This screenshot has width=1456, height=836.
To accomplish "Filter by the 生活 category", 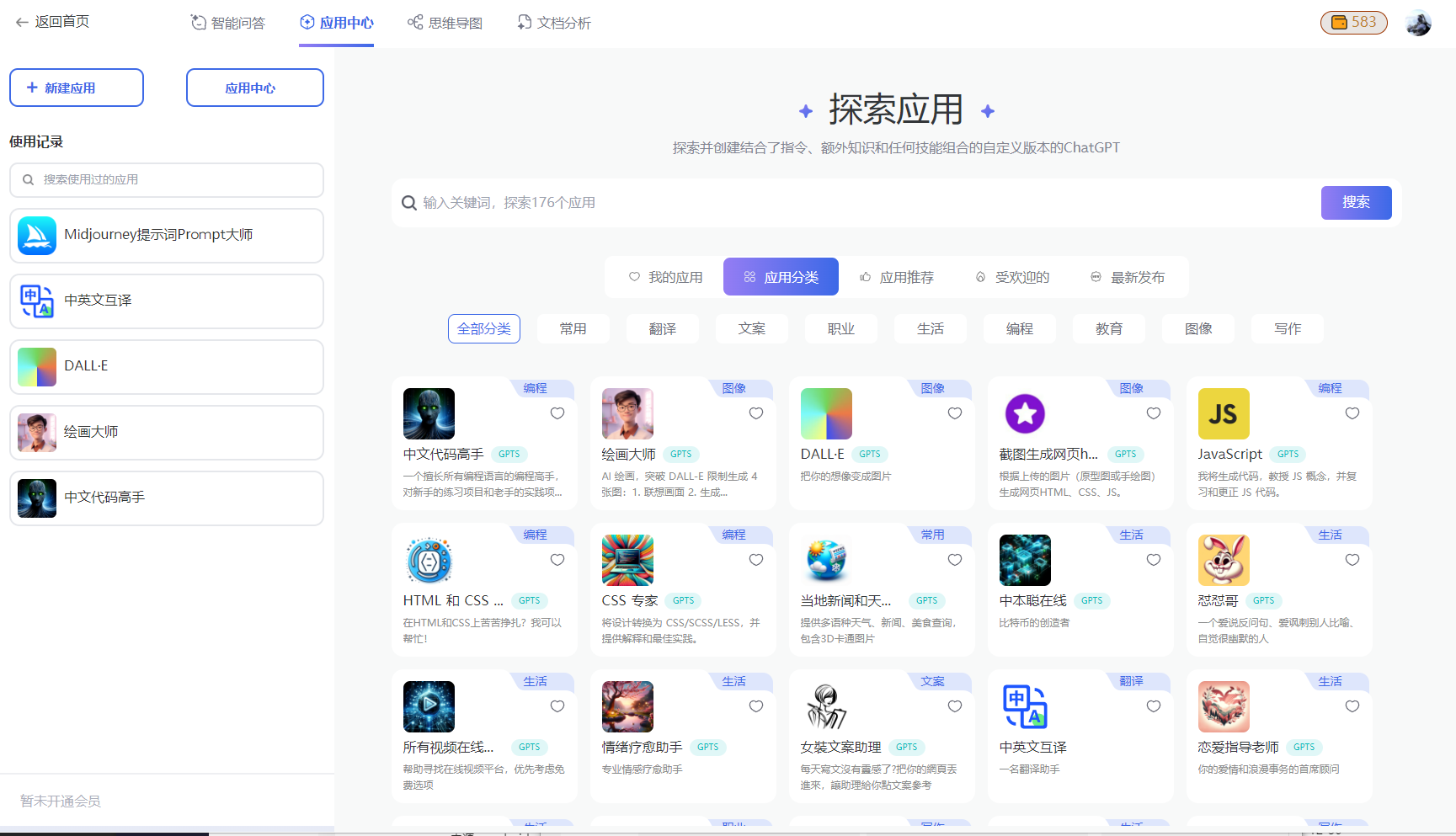I will (x=931, y=328).
